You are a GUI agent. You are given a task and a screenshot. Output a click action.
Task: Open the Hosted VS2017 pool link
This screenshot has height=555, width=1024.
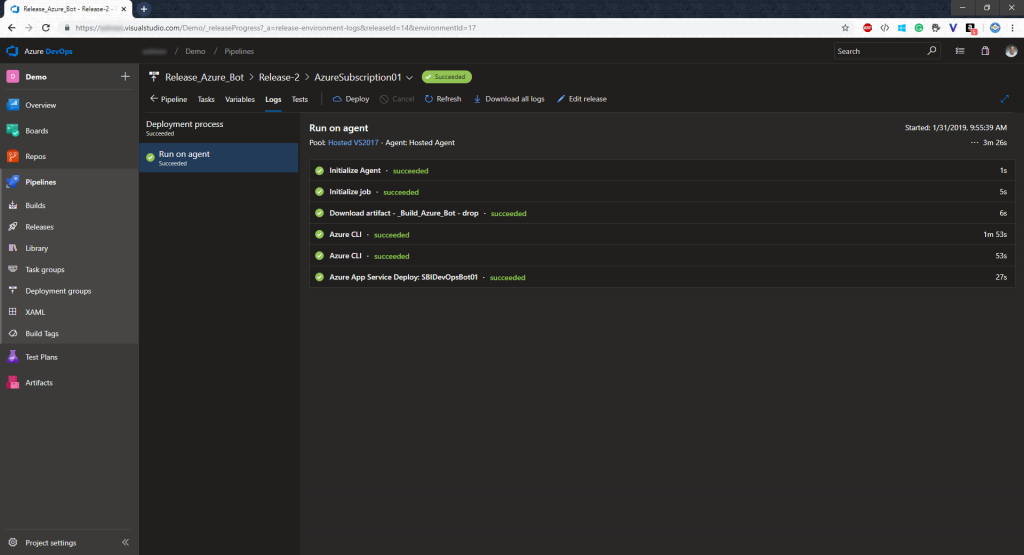(x=353, y=142)
